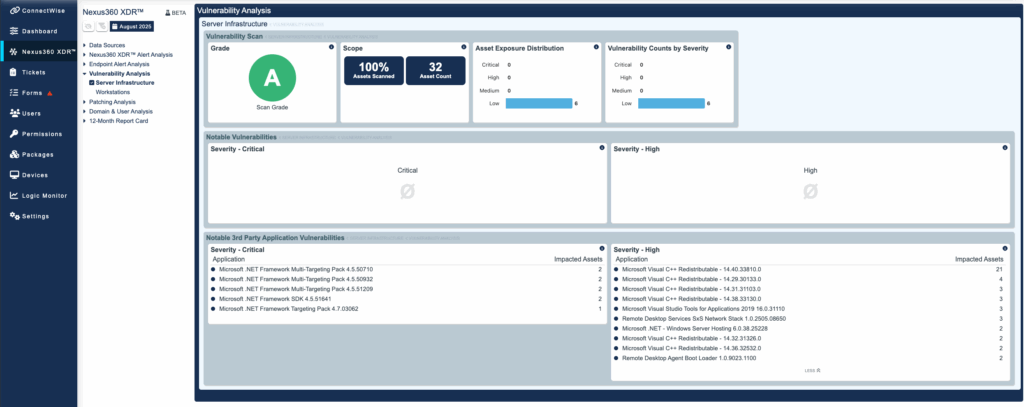This screenshot has width=1024, height=407.
Task: Open Logic Monitor from the sidebar
Action: pos(44,195)
